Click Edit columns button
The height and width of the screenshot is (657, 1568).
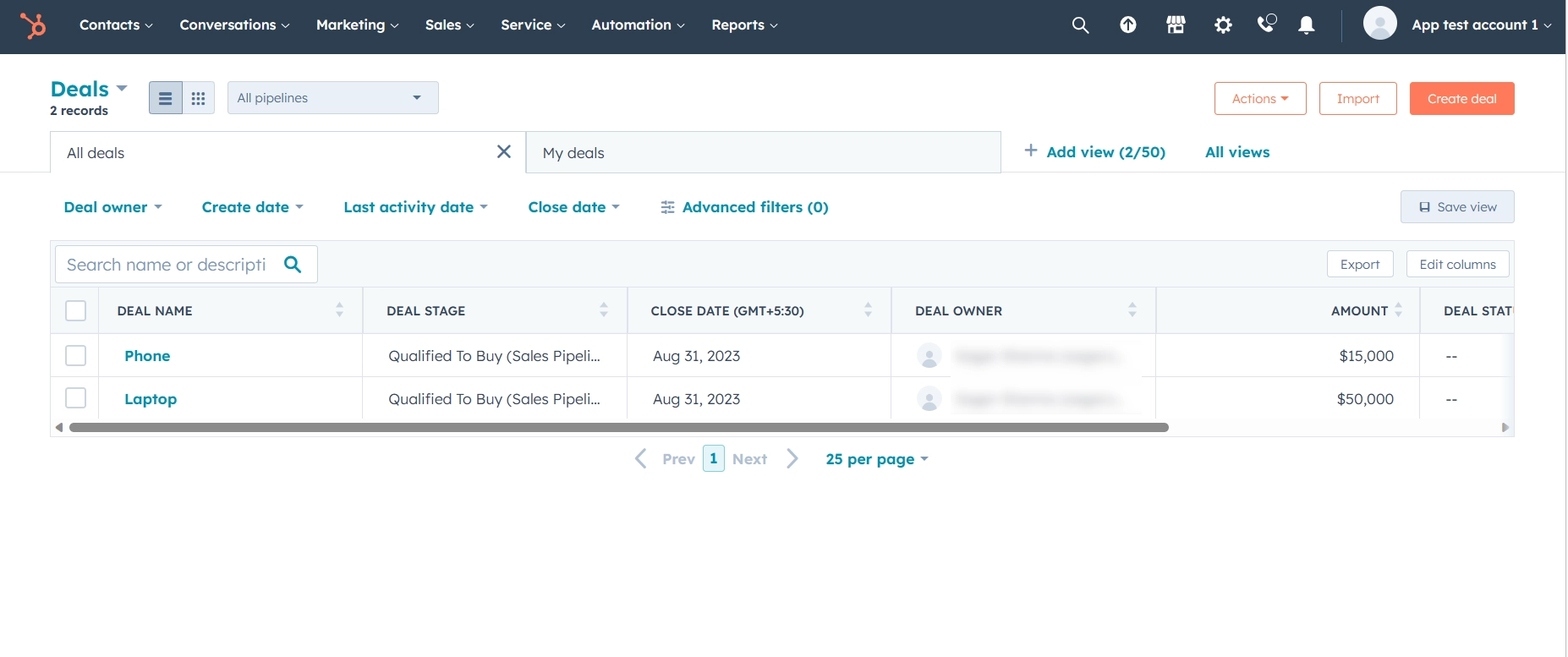point(1457,264)
